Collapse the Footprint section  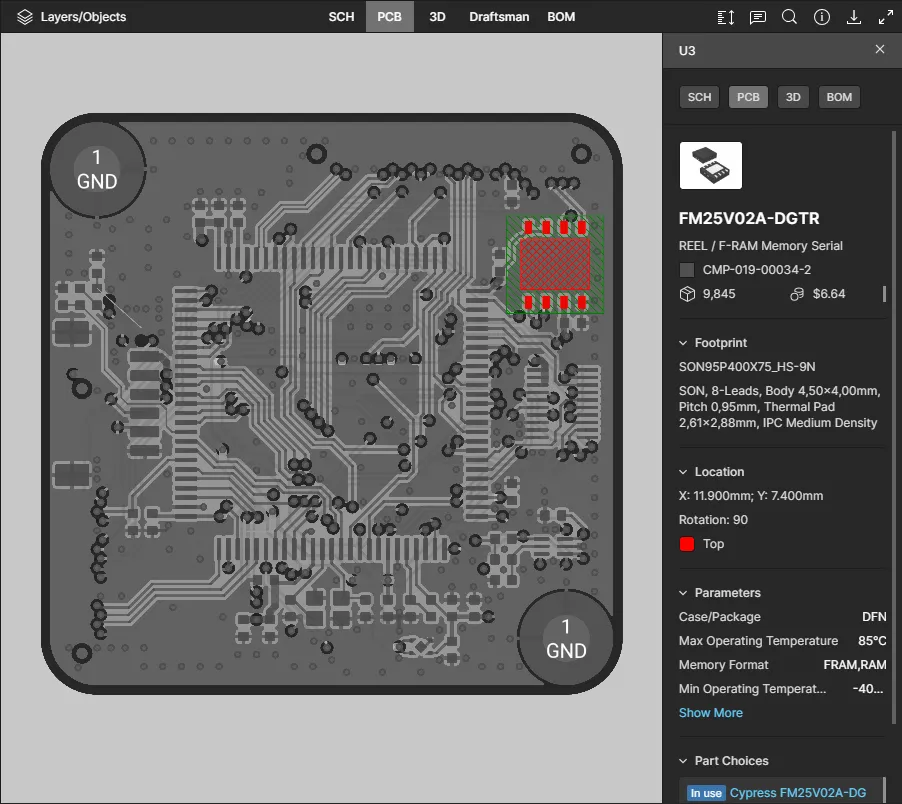click(x=684, y=343)
